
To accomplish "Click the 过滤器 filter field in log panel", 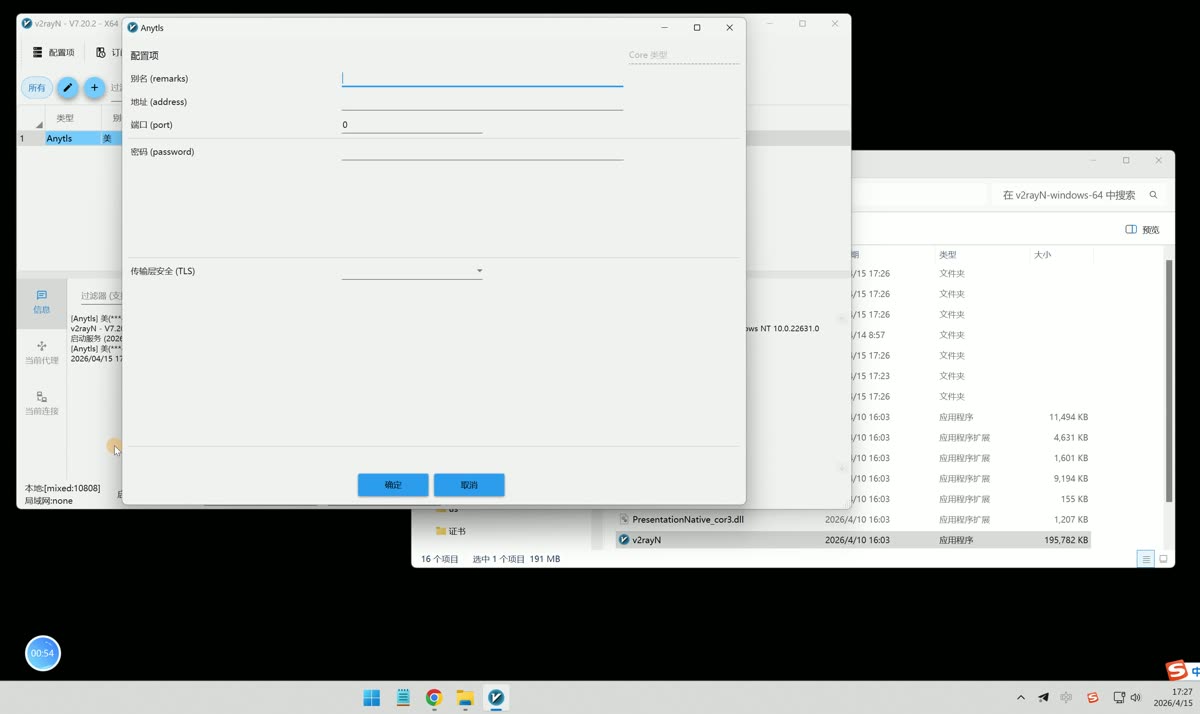I will (101, 296).
